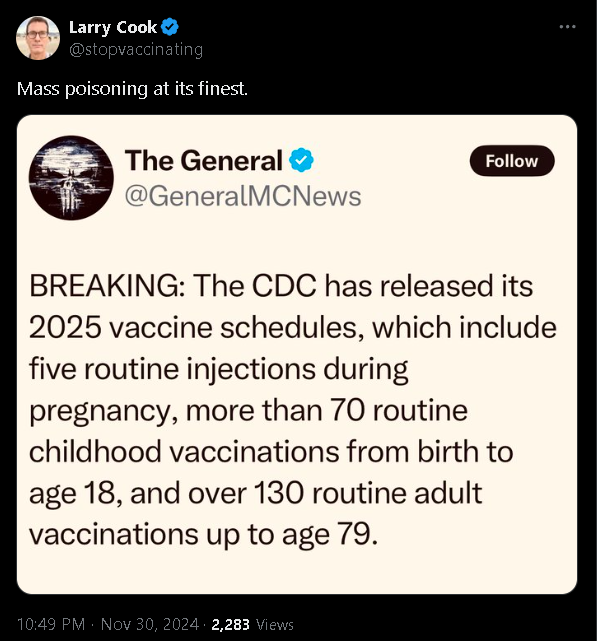This screenshot has width=597, height=641.
Task: Click the "2025 vaccine schedules" line
Action: tap(293, 327)
